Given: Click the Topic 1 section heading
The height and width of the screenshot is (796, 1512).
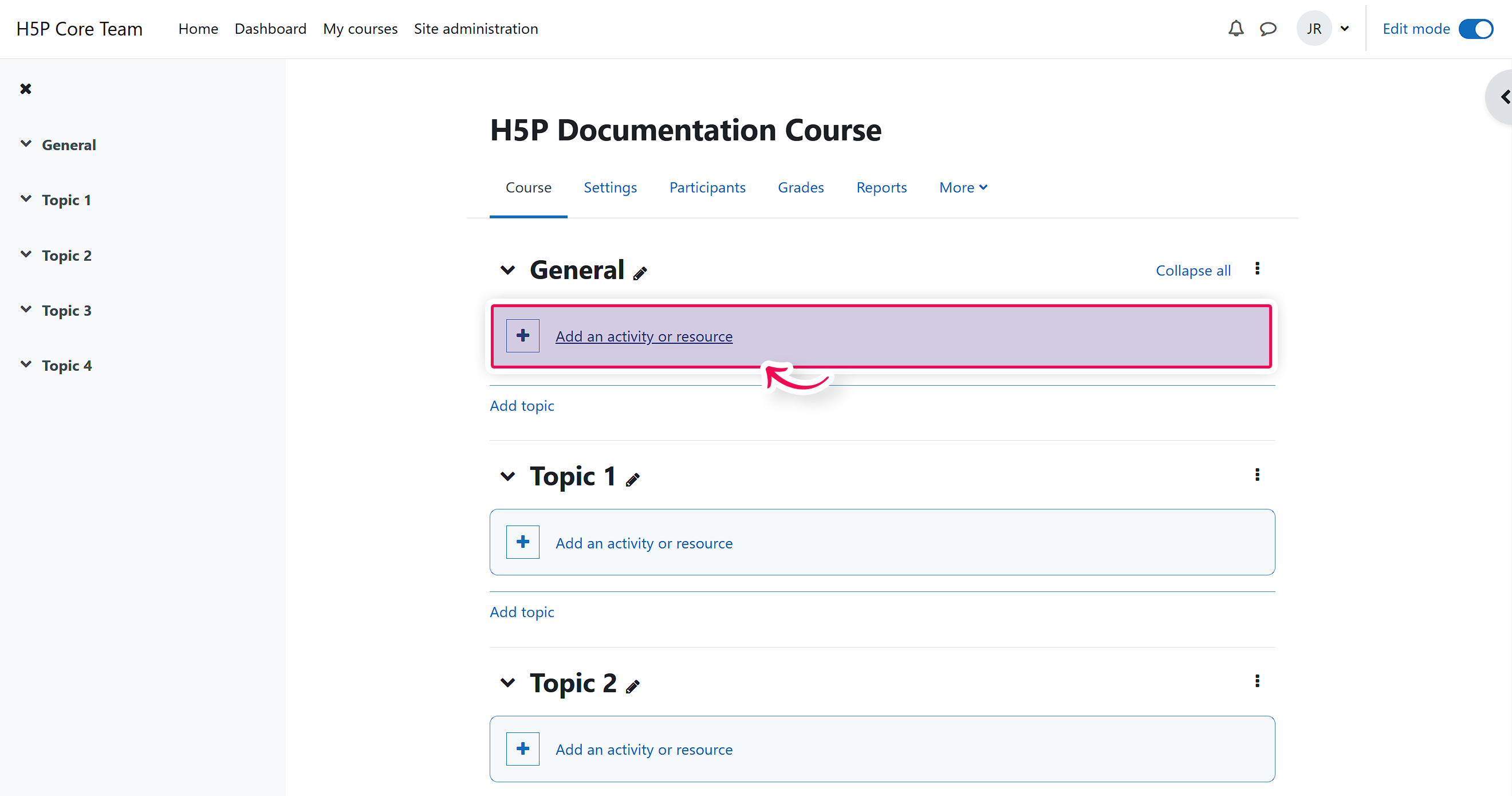Looking at the screenshot, I should [x=572, y=476].
